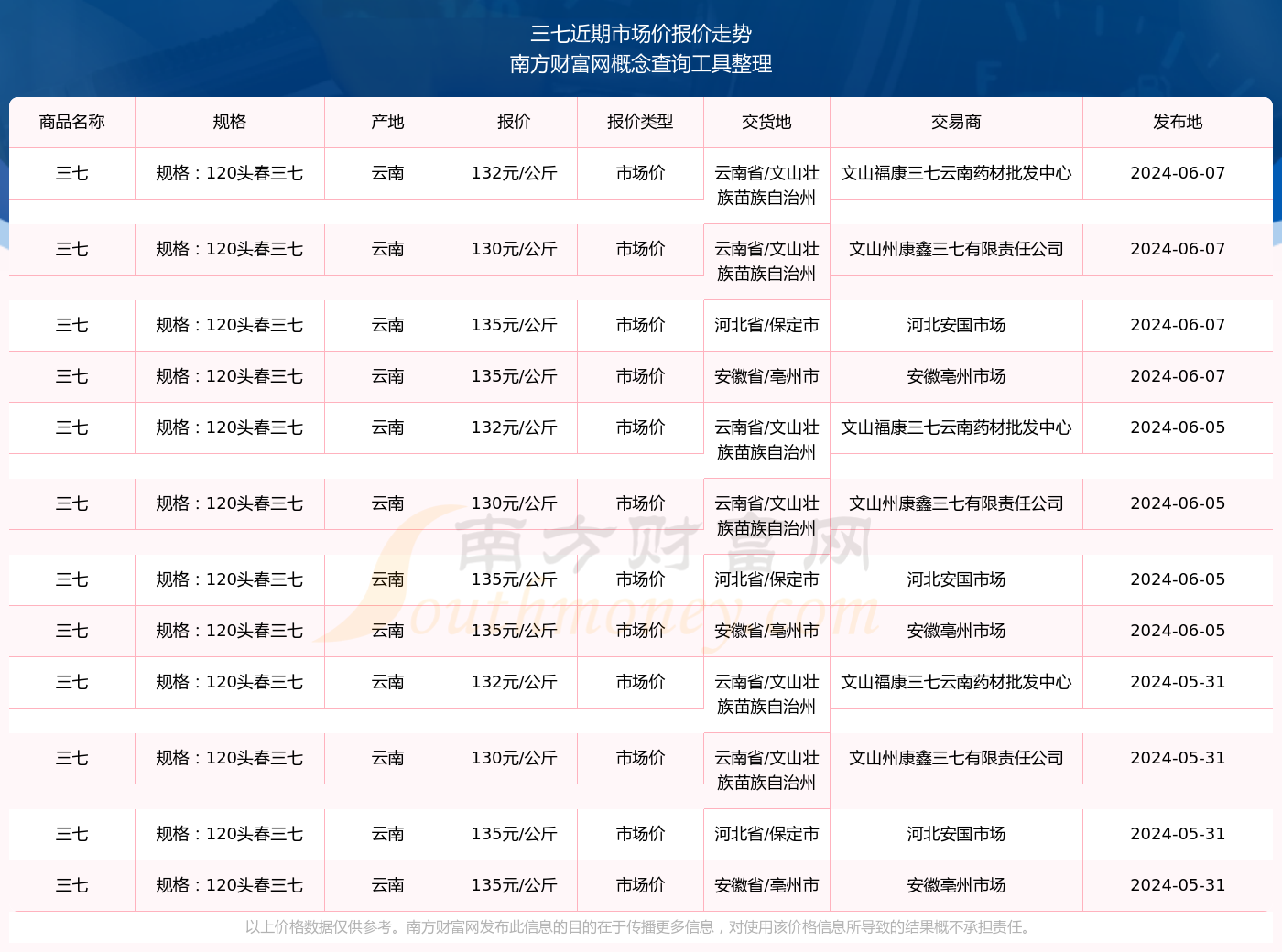
Task: Select date 2024-06-05 in the 河北安国市场 row
Action: 1179,579
